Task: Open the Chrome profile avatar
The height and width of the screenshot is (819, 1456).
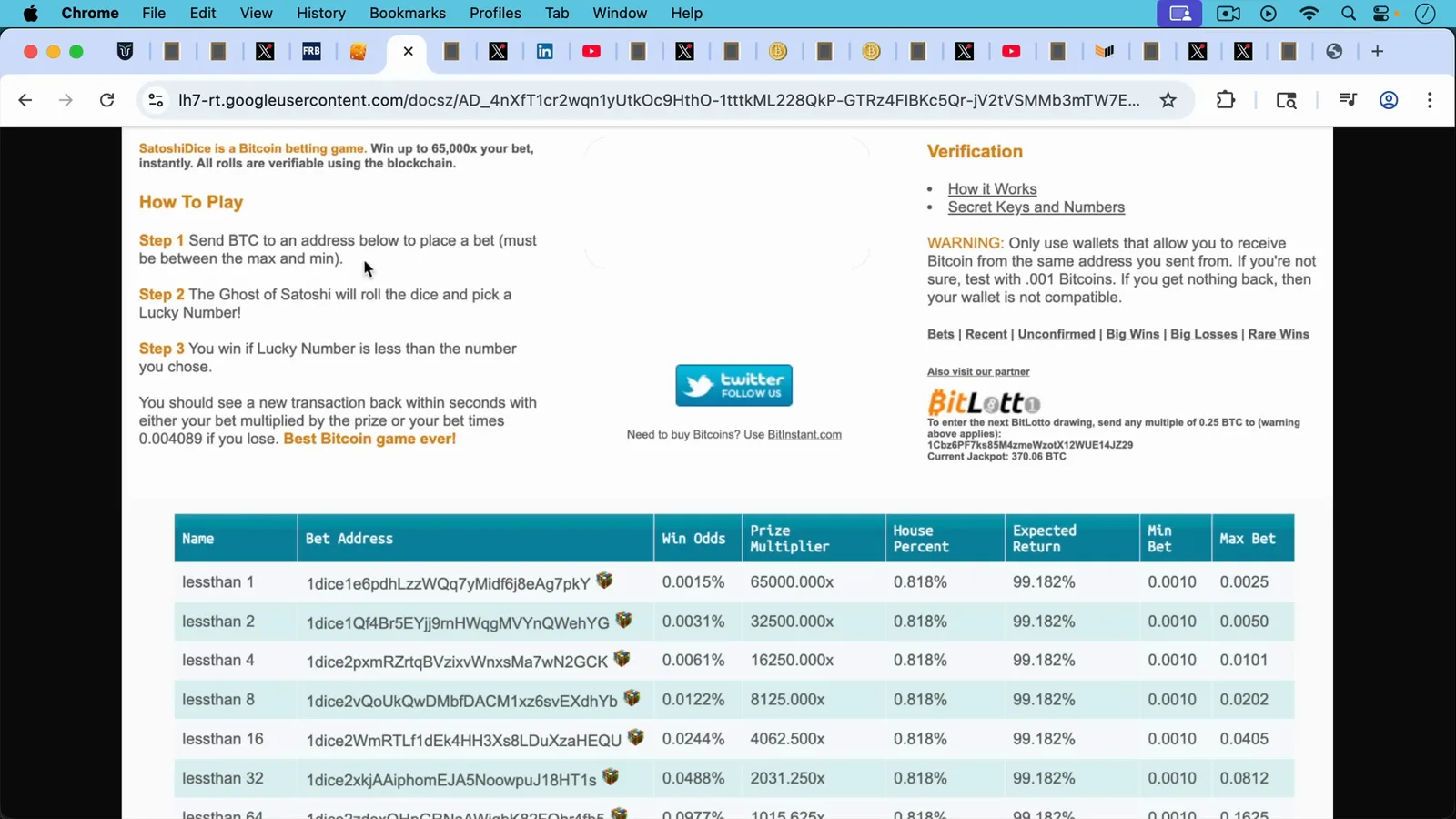Action: tap(1389, 100)
